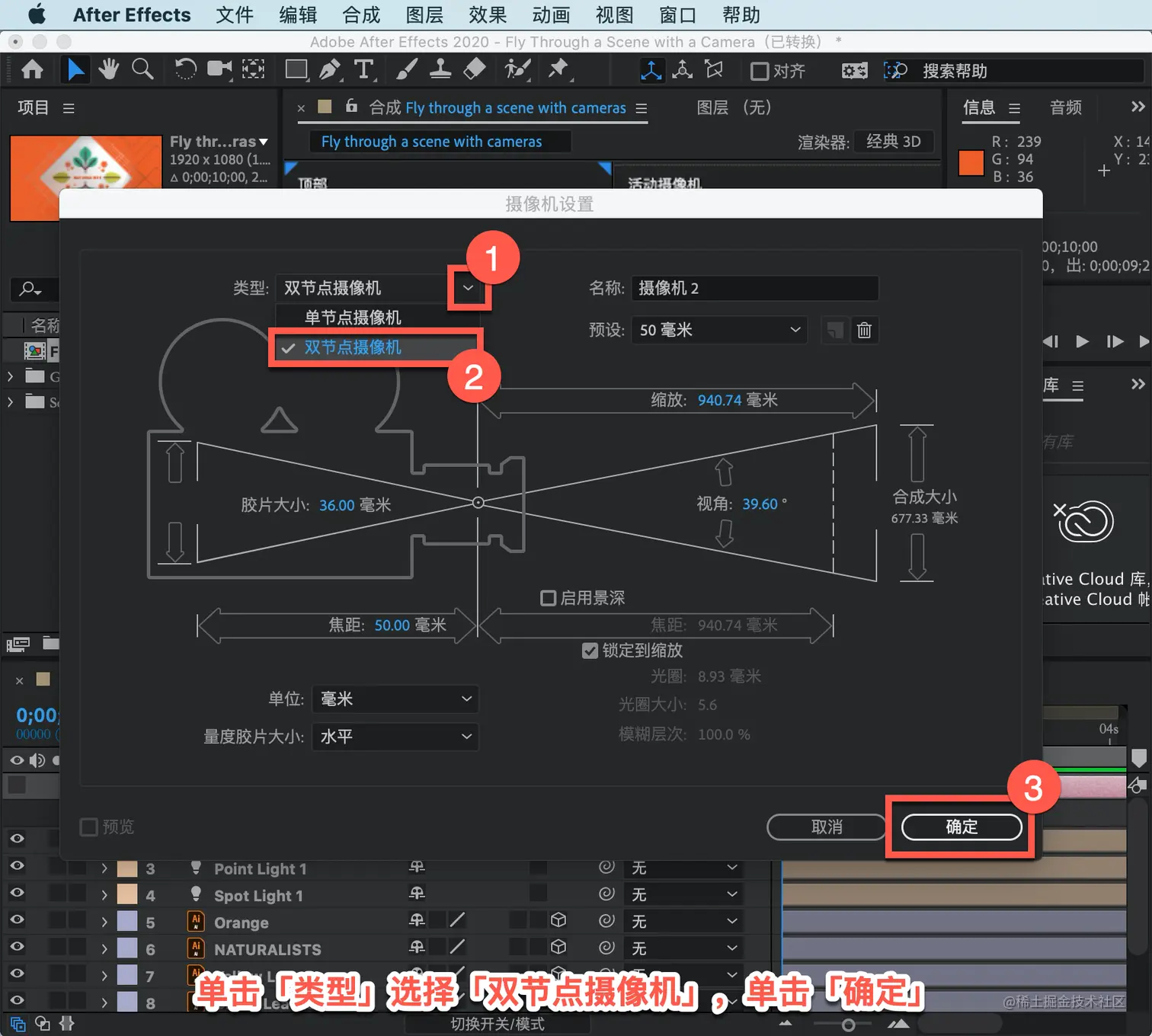Open the 动画 menu
Viewport: 1152px width, 1036px height.
551,15
